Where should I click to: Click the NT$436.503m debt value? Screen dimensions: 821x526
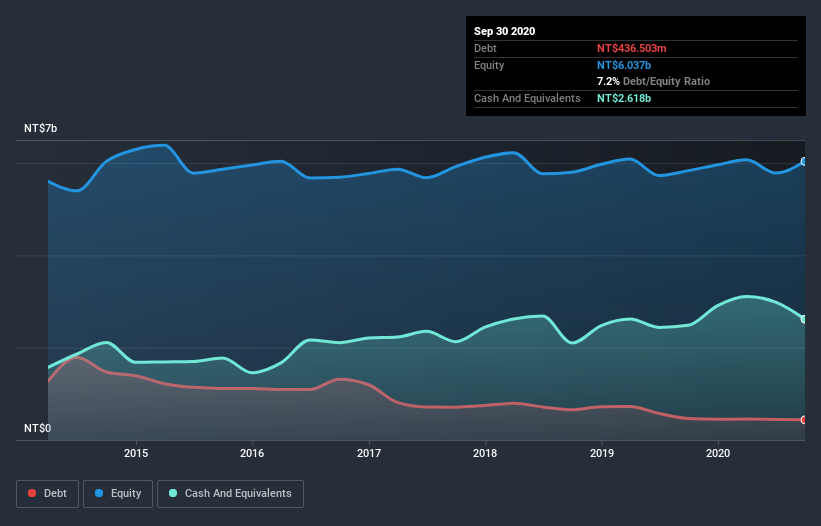coord(631,48)
